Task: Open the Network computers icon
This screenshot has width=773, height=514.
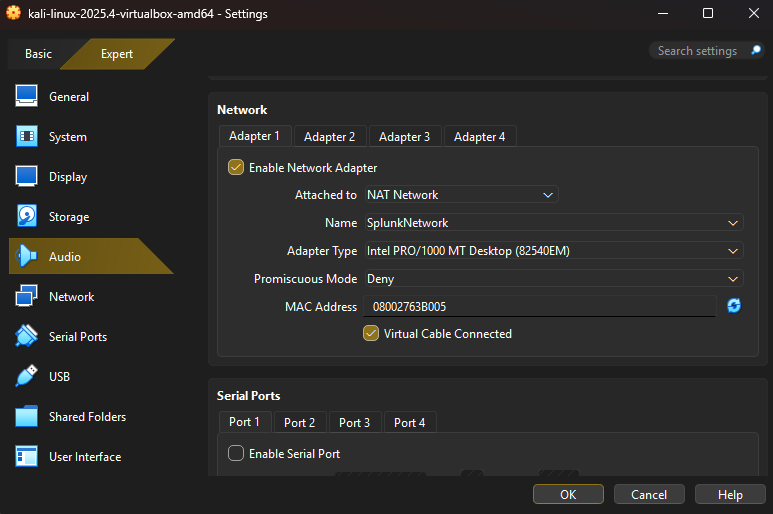Action: pos(26,296)
